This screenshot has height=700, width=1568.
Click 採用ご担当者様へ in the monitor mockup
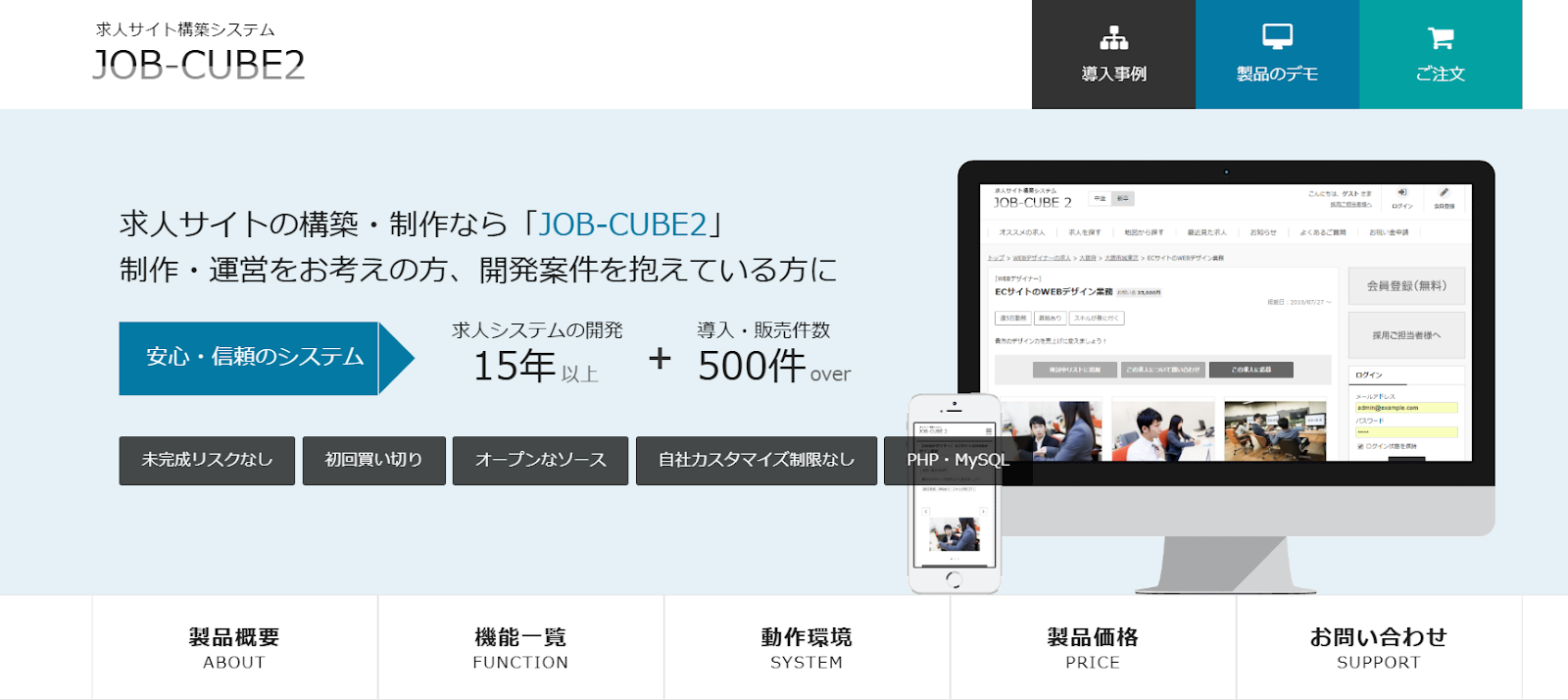[1406, 335]
